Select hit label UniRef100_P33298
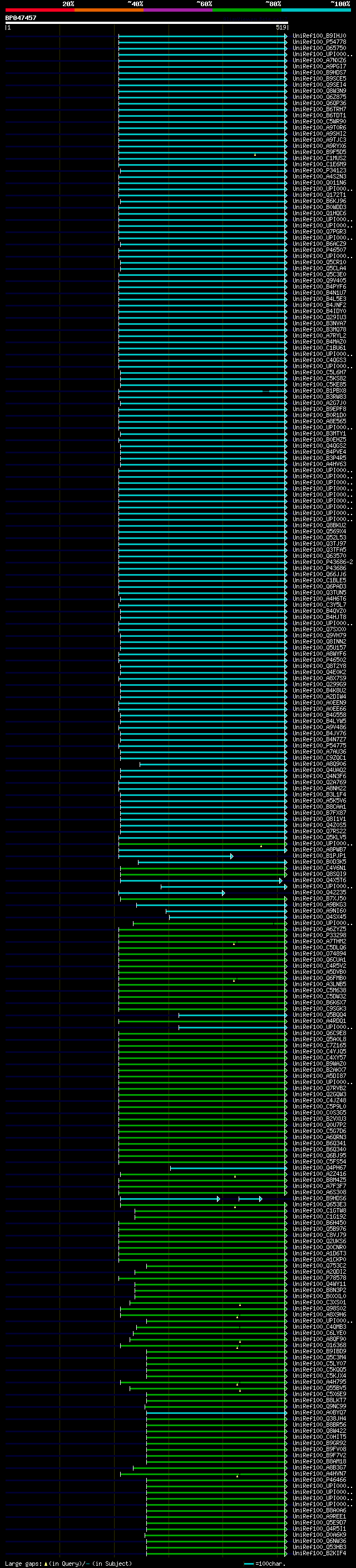The height and width of the screenshot is (1568, 356). (319, 935)
